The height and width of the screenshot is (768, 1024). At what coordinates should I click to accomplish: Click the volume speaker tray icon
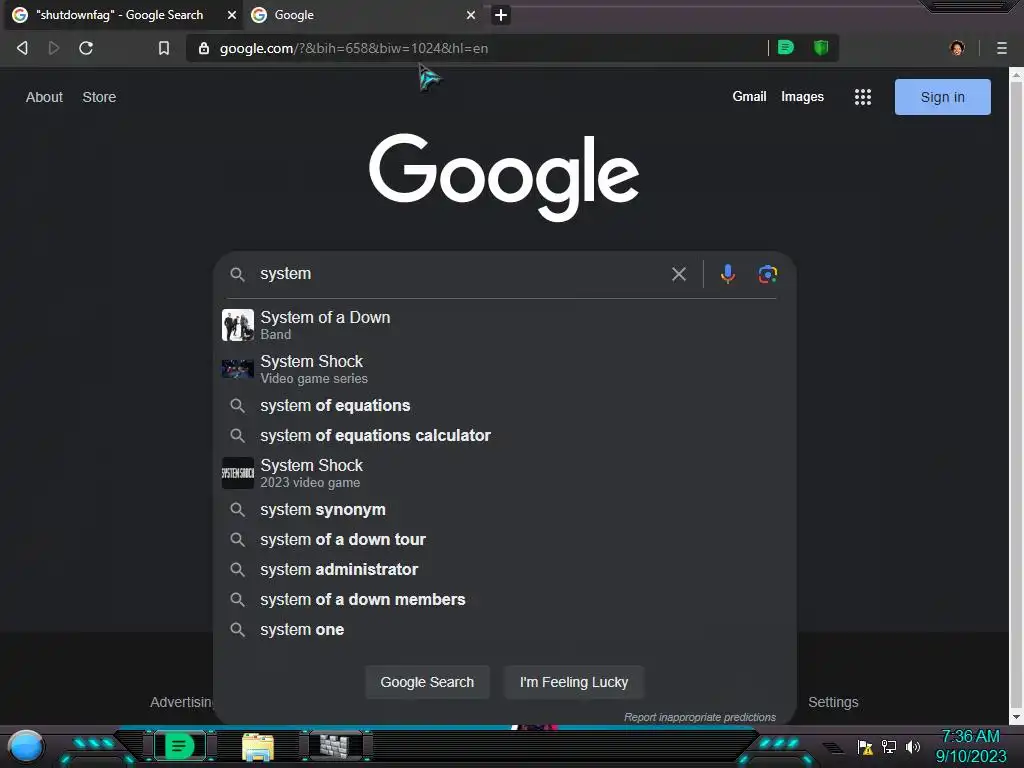(x=912, y=746)
